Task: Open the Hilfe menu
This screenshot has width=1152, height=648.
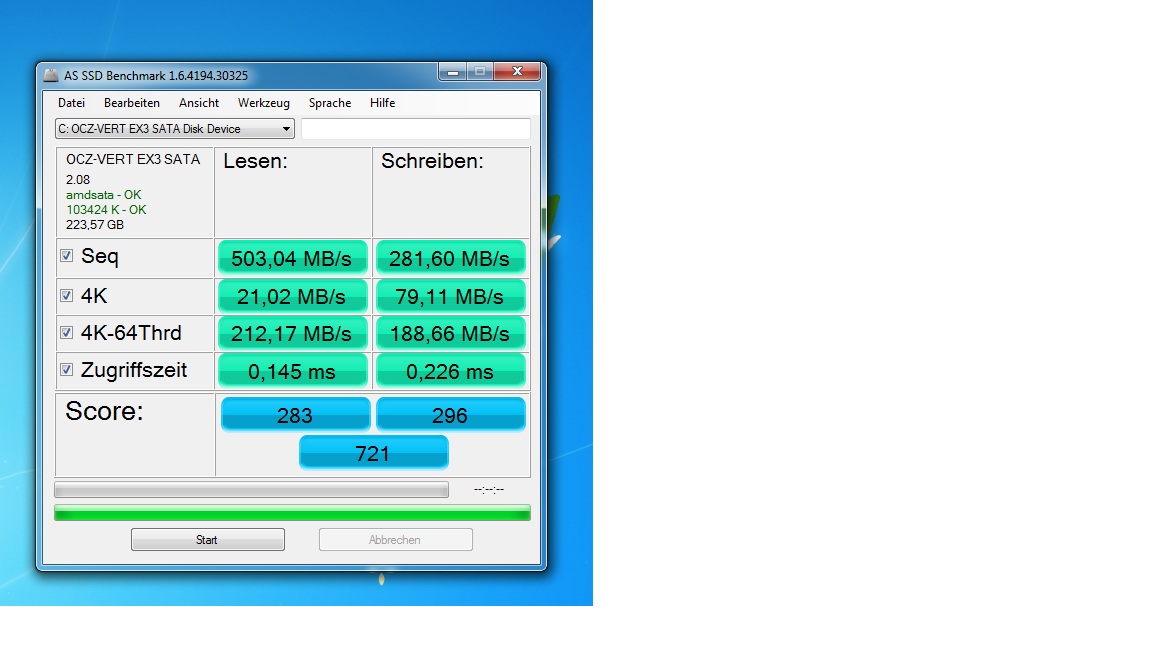Action: 383,103
